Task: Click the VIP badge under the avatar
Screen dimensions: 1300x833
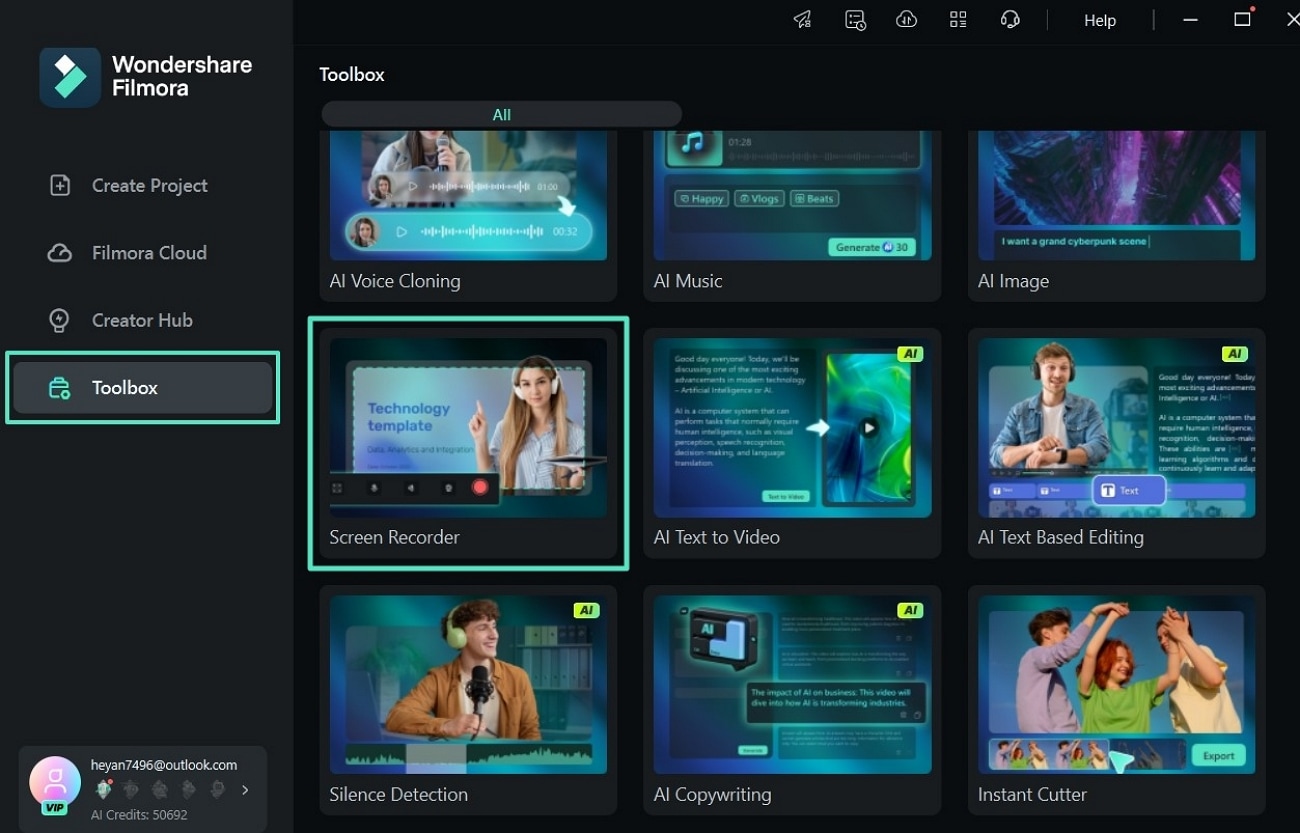Action: 54,808
